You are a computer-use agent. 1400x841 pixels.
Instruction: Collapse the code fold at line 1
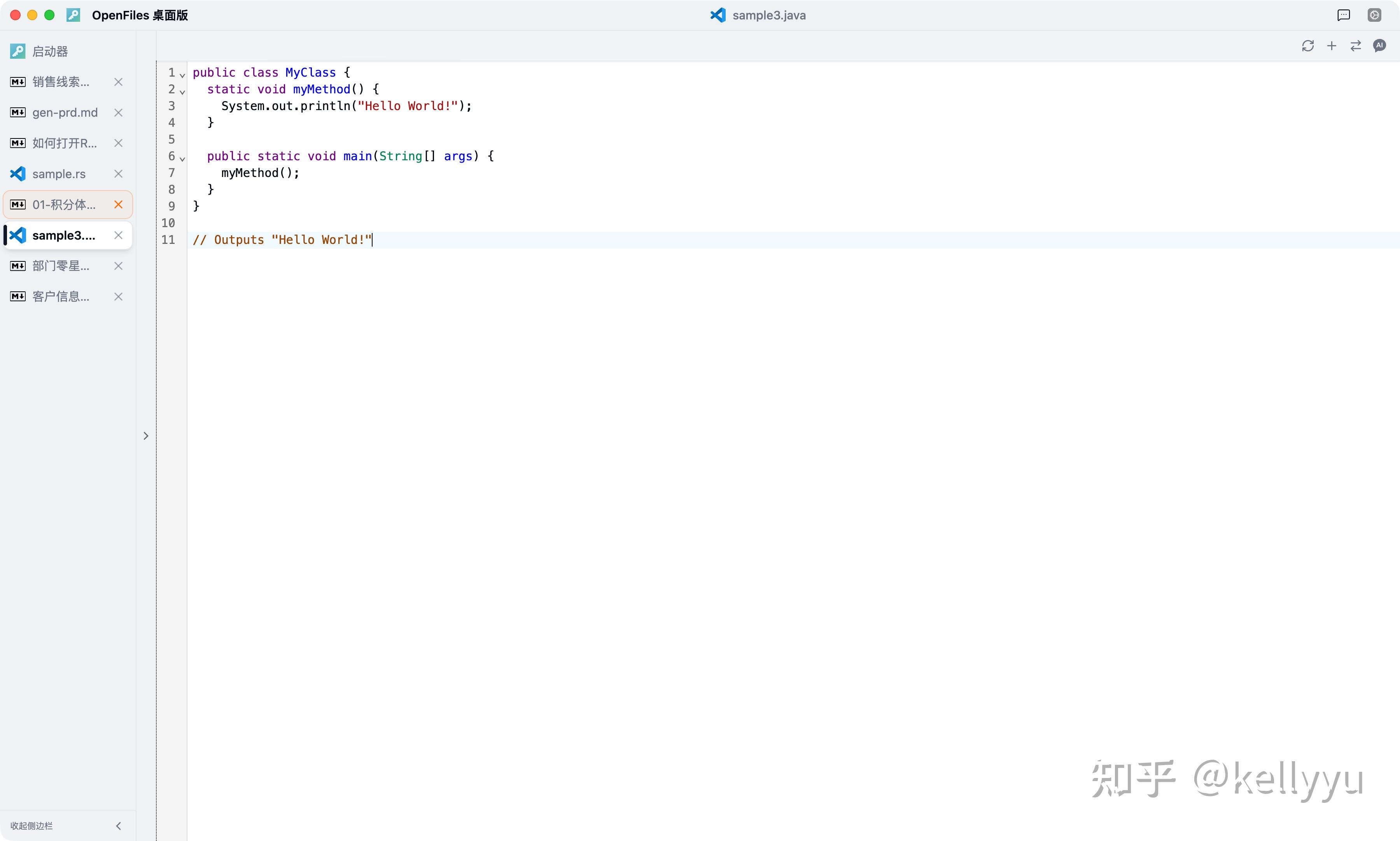click(x=182, y=75)
